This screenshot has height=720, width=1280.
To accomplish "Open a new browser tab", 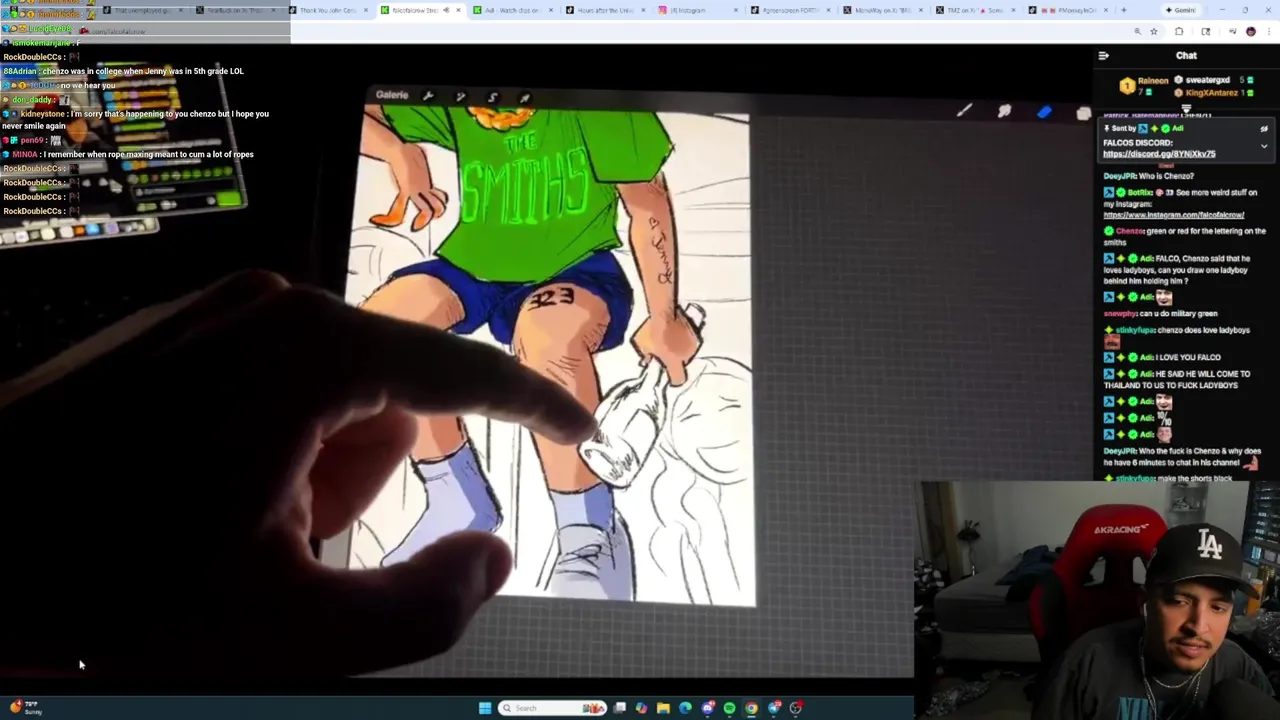I will 1123,10.
